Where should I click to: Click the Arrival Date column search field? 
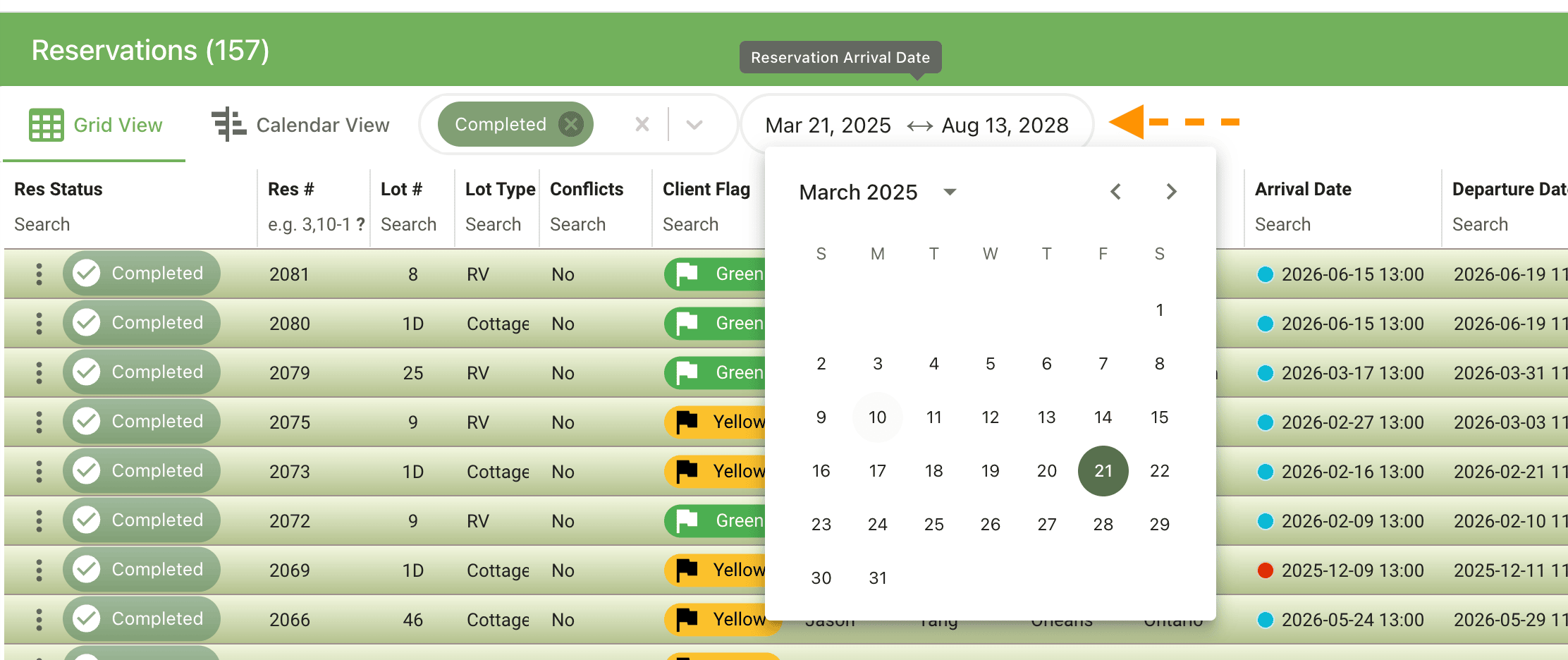coord(1340,224)
